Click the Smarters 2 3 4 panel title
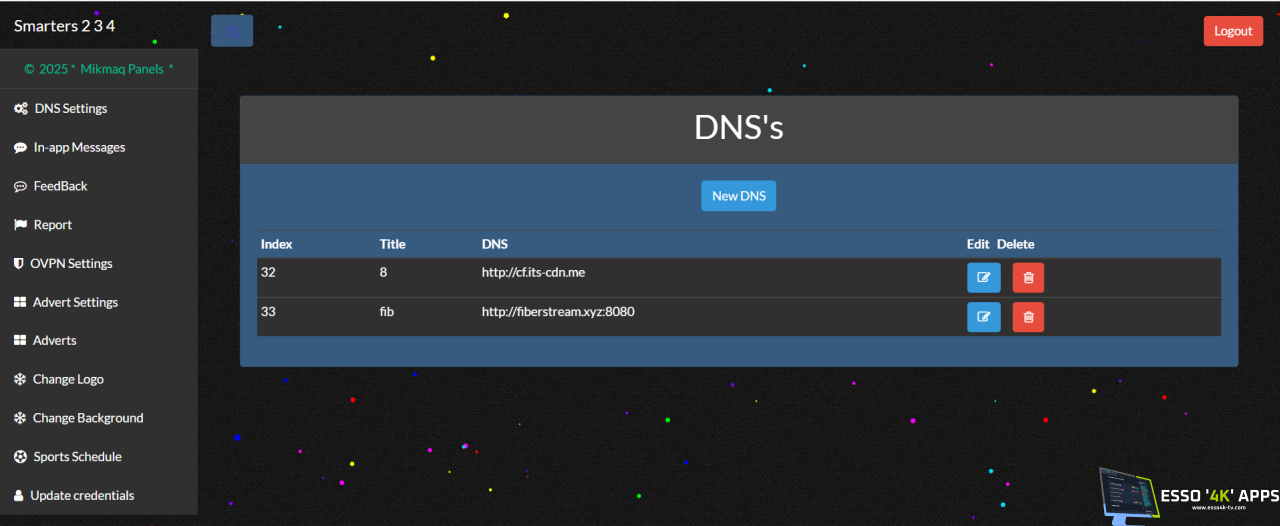Image resolution: width=1280 pixels, height=526 pixels. coord(64,26)
